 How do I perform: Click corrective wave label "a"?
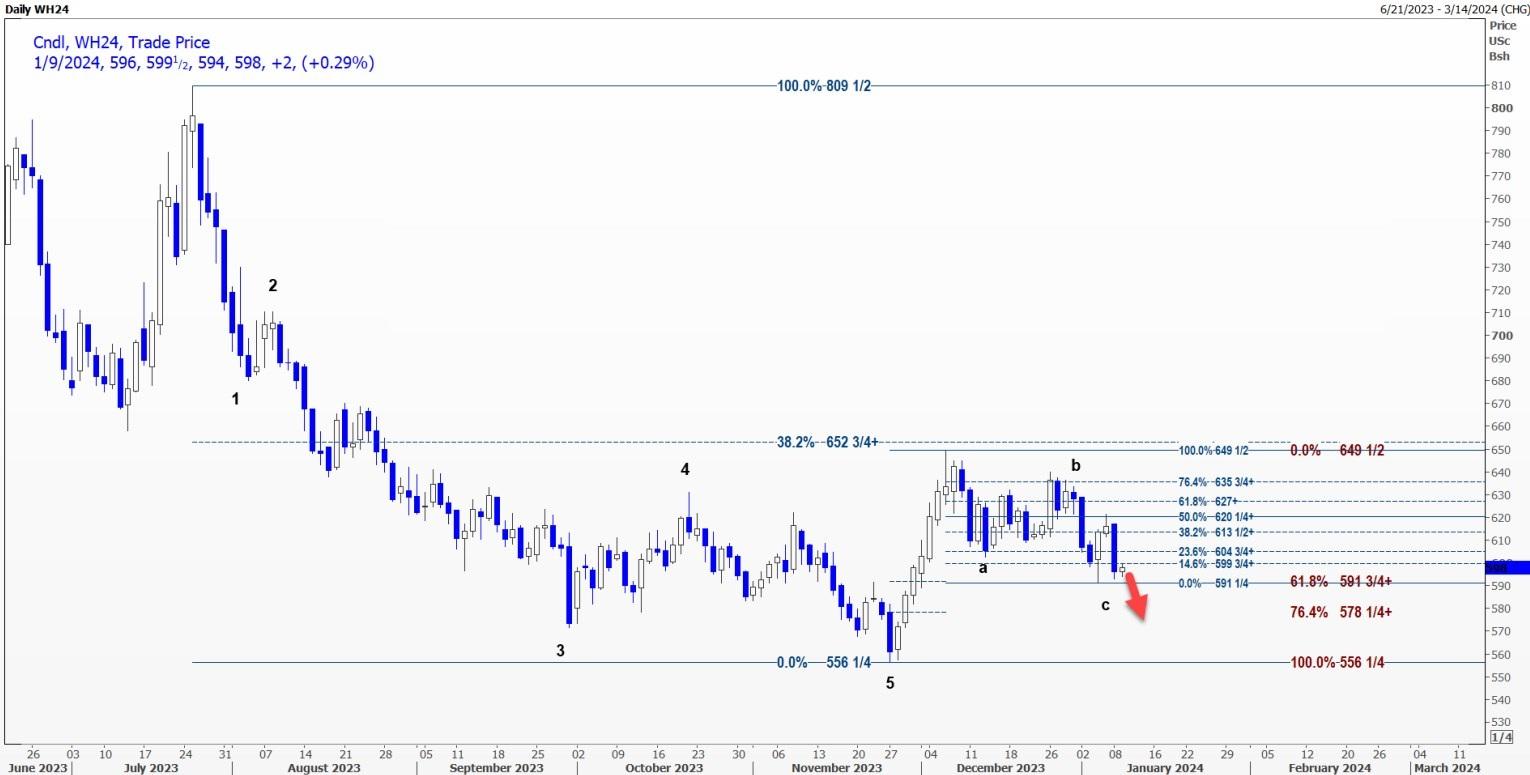click(984, 568)
